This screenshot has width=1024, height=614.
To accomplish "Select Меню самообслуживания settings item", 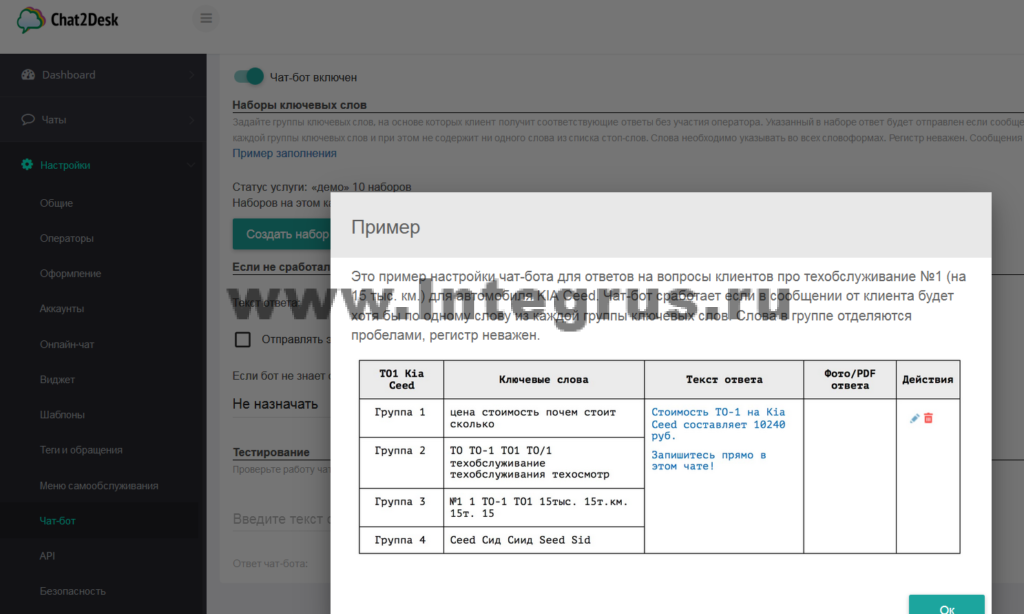I will [99, 485].
